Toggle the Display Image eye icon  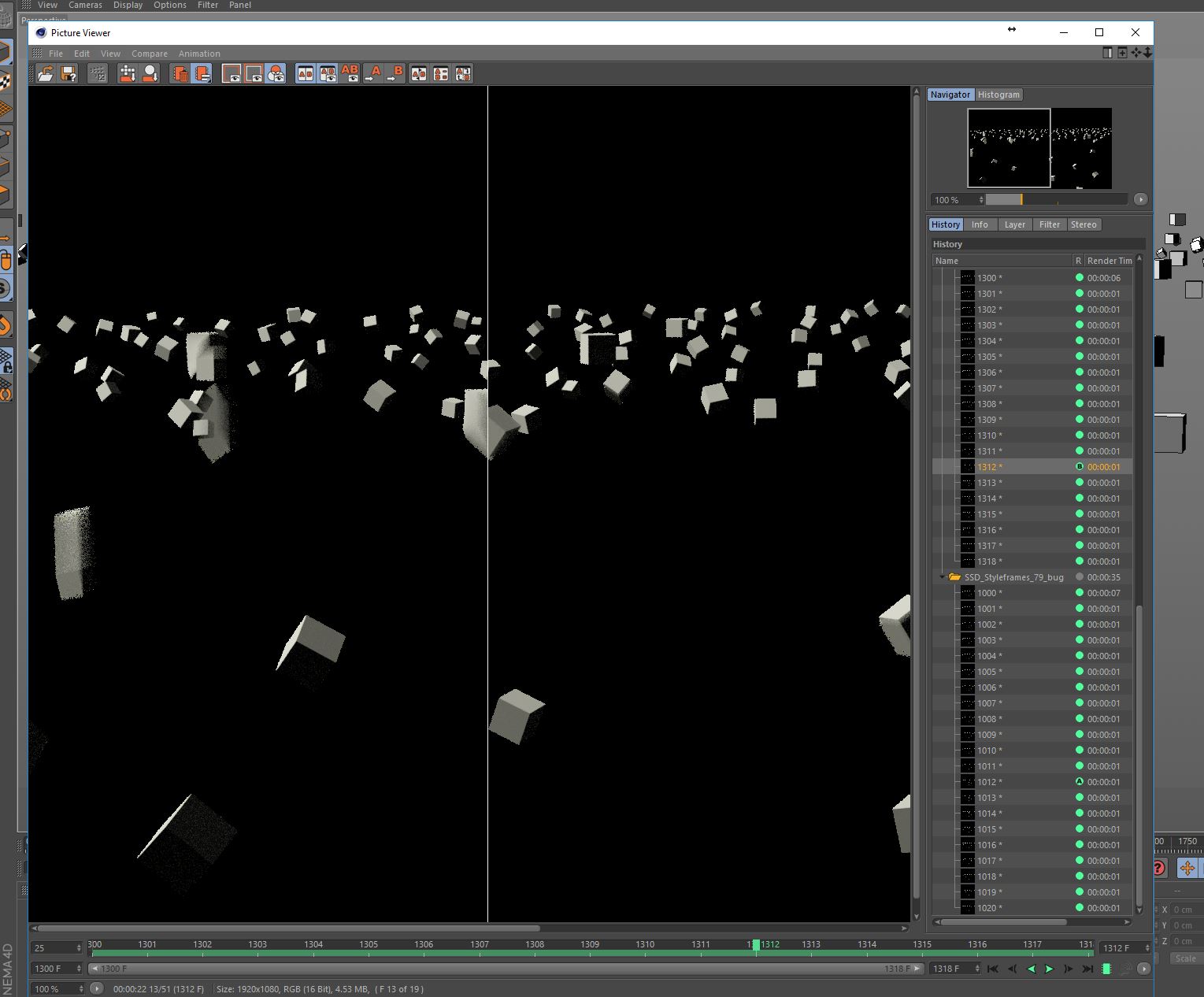(232, 74)
